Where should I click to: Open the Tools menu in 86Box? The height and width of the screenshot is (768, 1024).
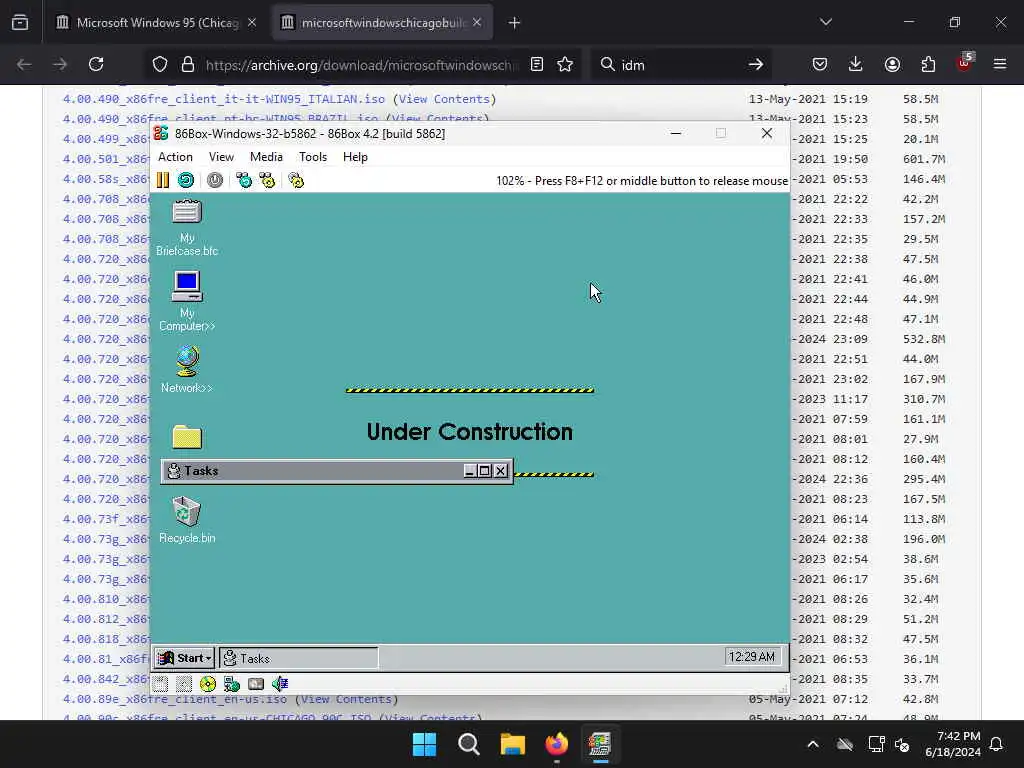click(x=313, y=157)
